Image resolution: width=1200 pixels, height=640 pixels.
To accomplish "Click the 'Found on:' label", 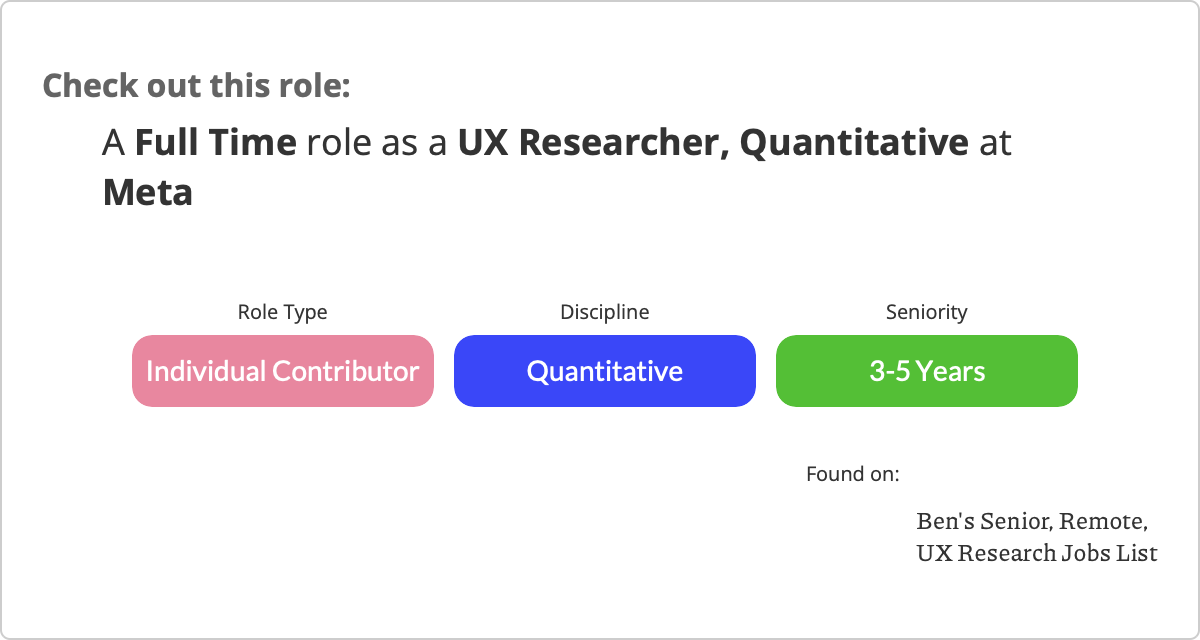I will pos(853,474).
